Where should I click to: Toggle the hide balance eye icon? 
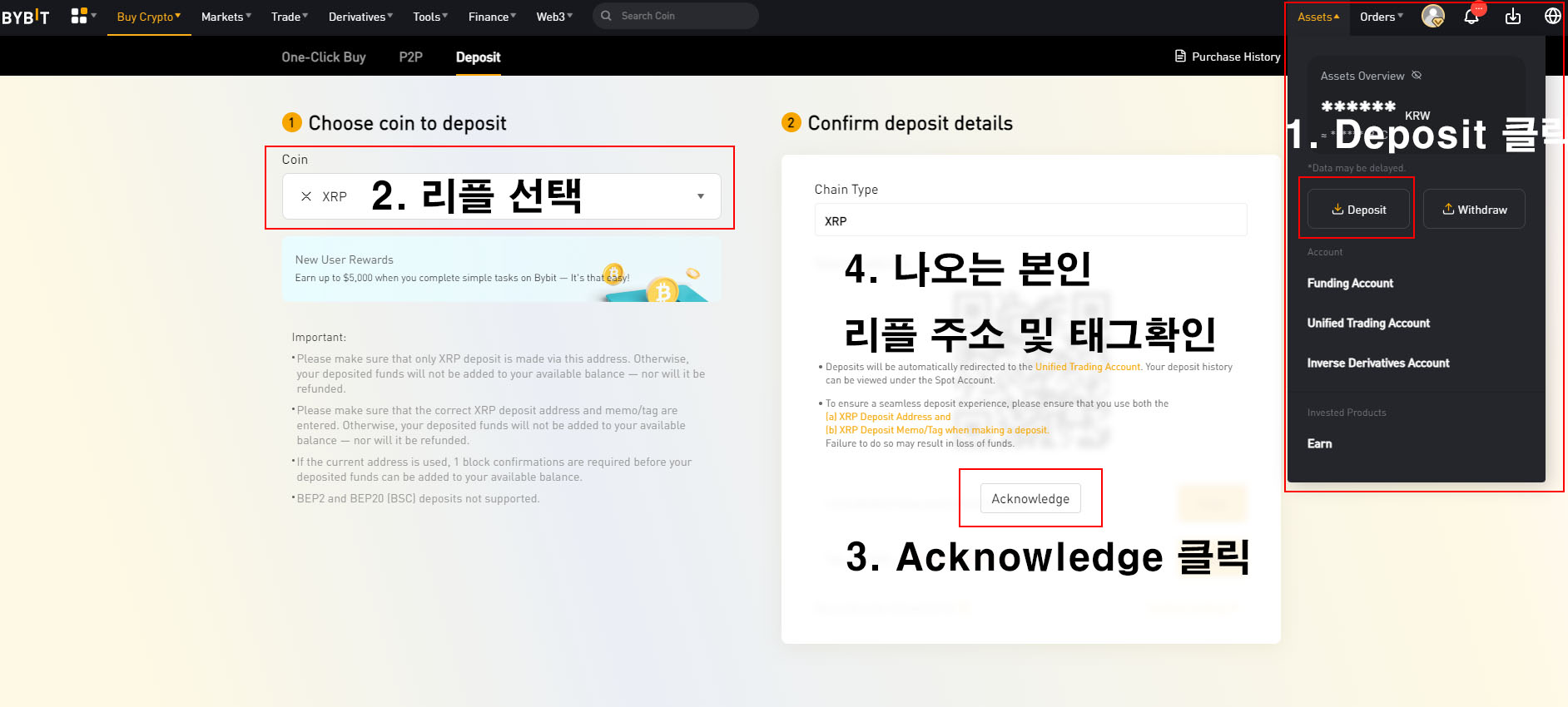(1417, 76)
